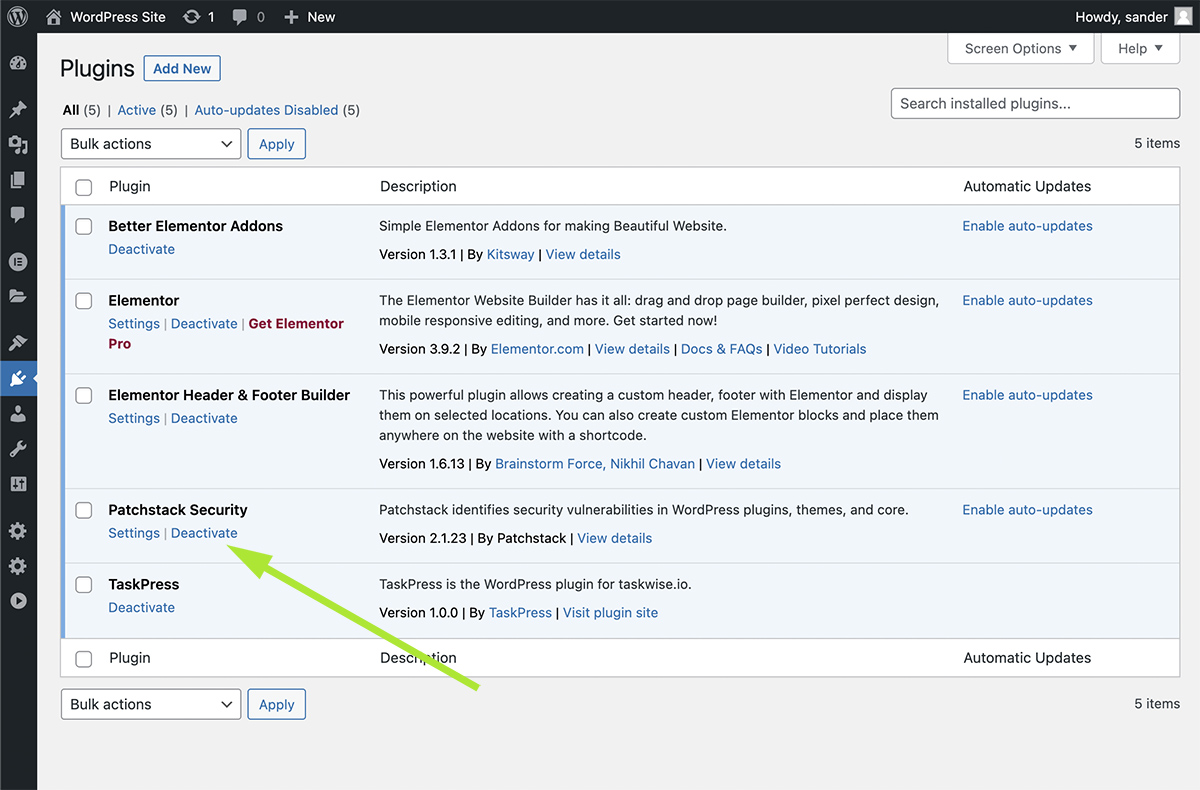Tick the checkbox for the Elementor plugin

(x=84, y=302)
